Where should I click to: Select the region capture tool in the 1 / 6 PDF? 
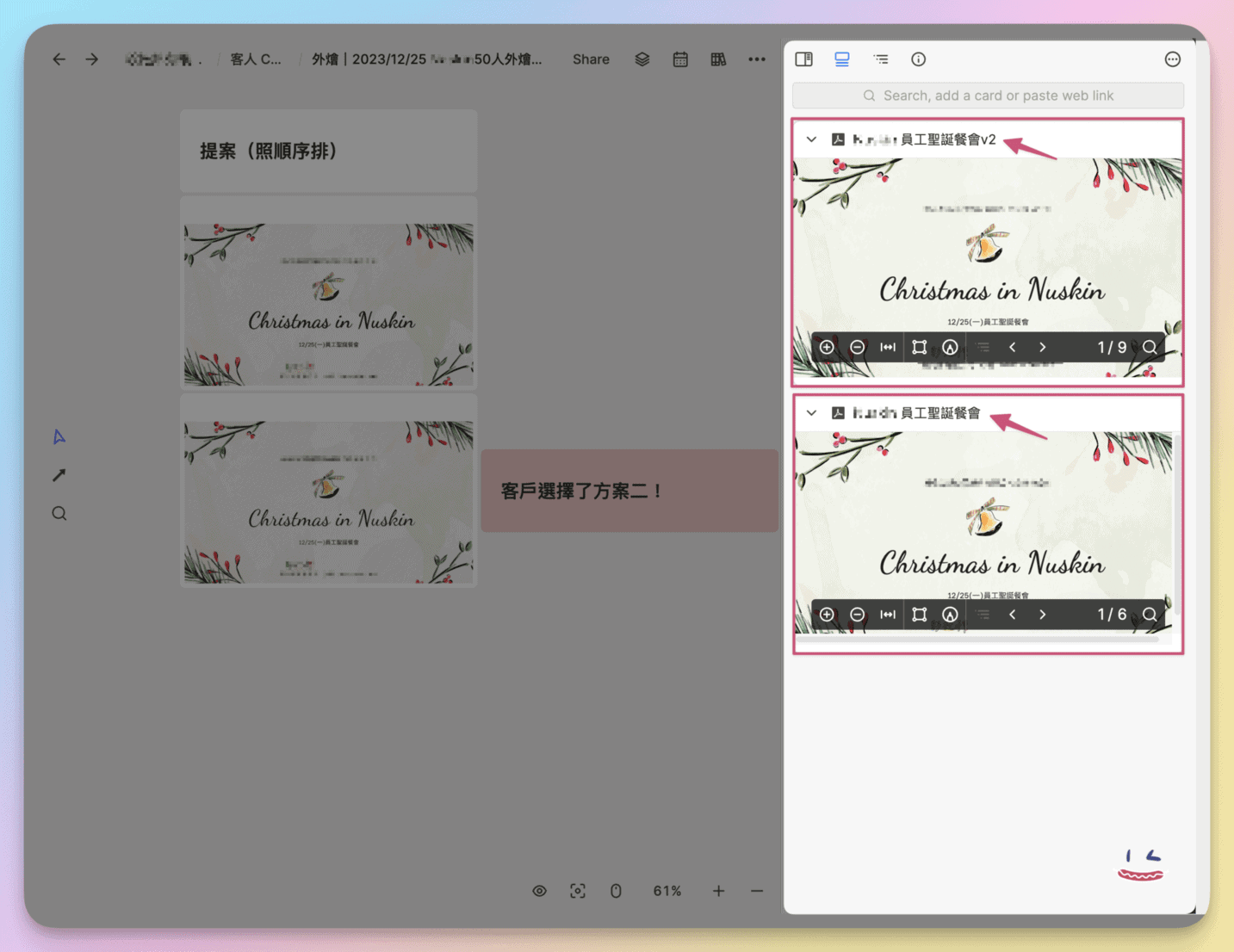coord(920,615)
